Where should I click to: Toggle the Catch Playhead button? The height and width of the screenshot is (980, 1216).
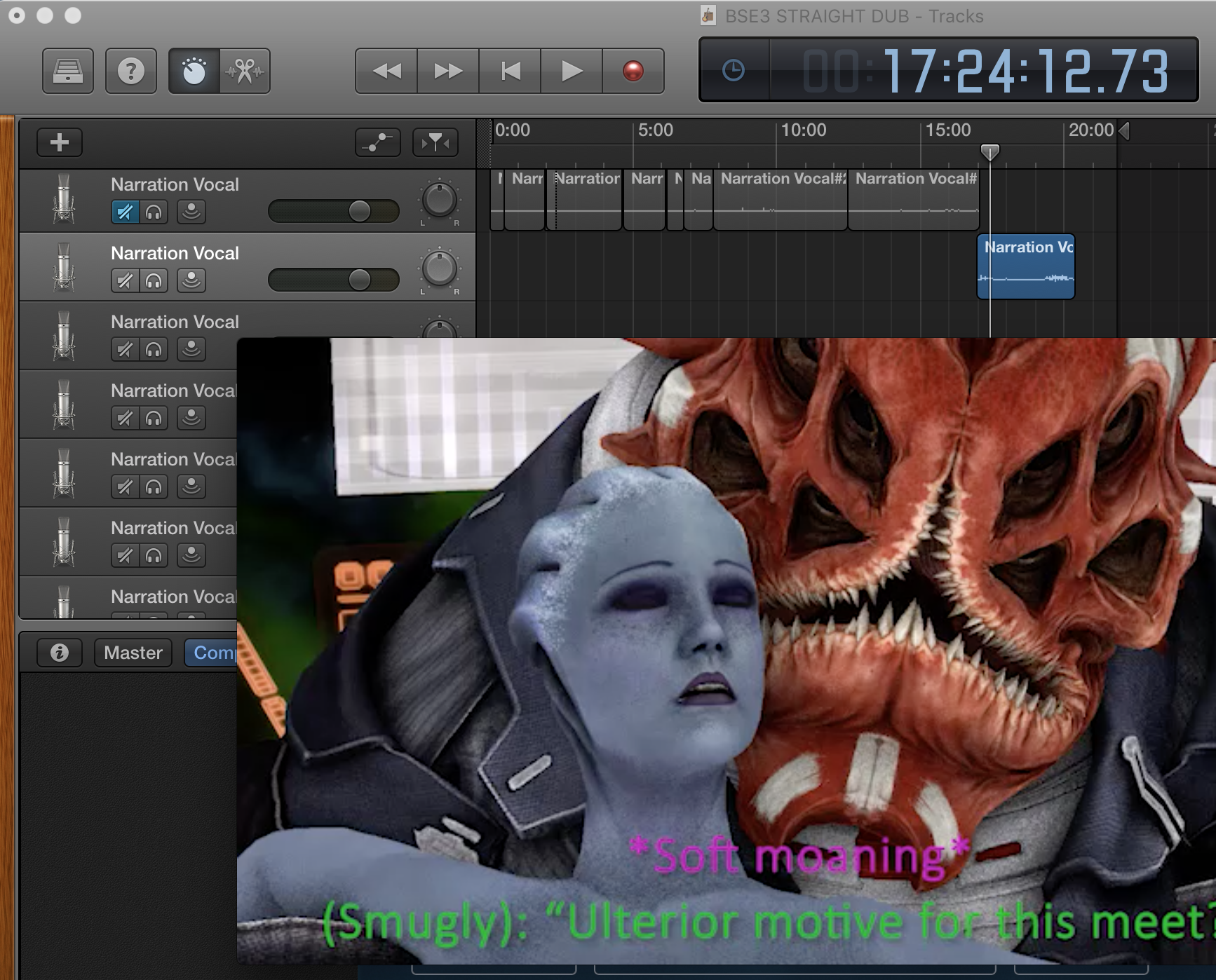pyautogui.click(x=435, y=142)
